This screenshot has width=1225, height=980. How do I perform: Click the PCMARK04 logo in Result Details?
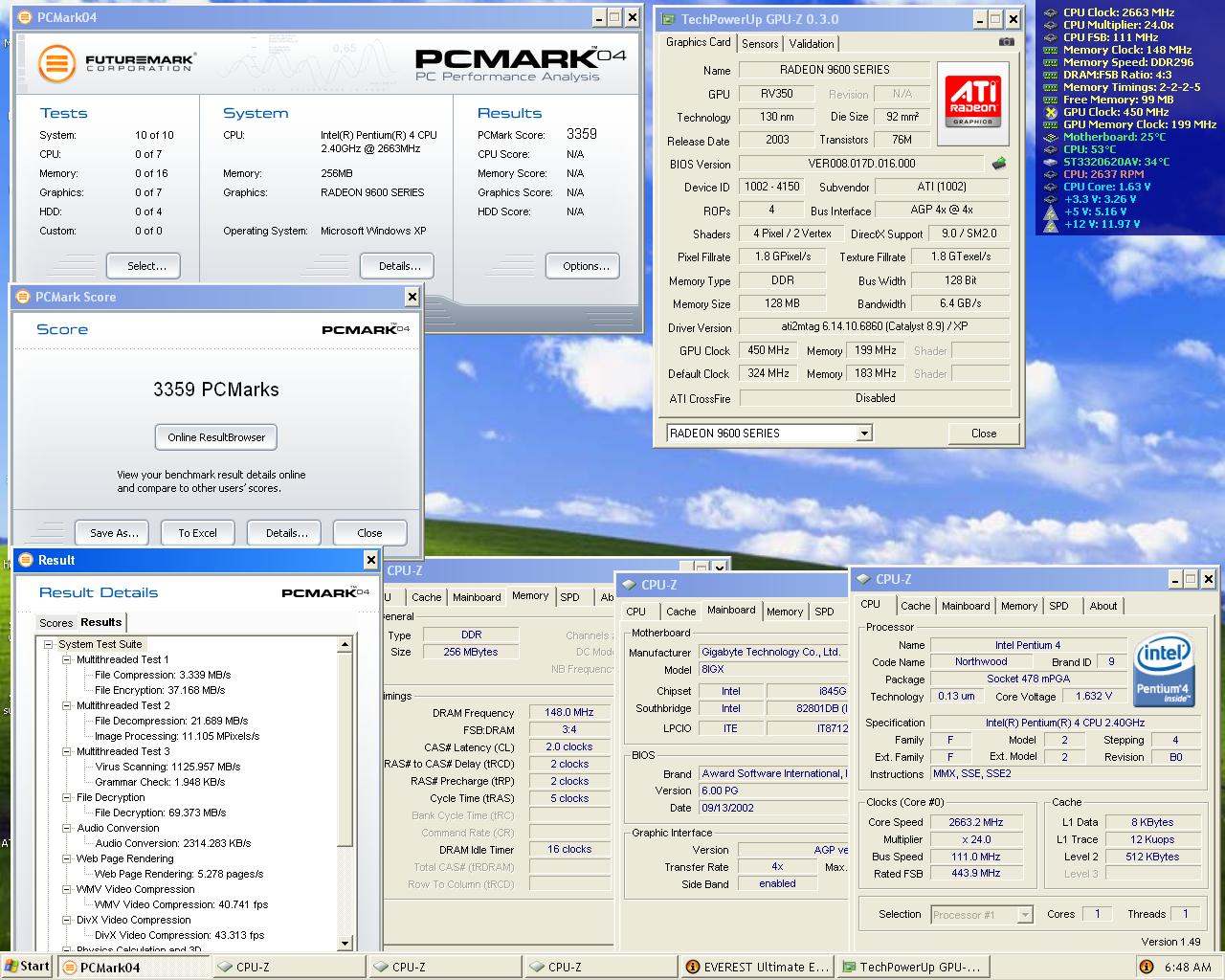[x=325, y=592]
